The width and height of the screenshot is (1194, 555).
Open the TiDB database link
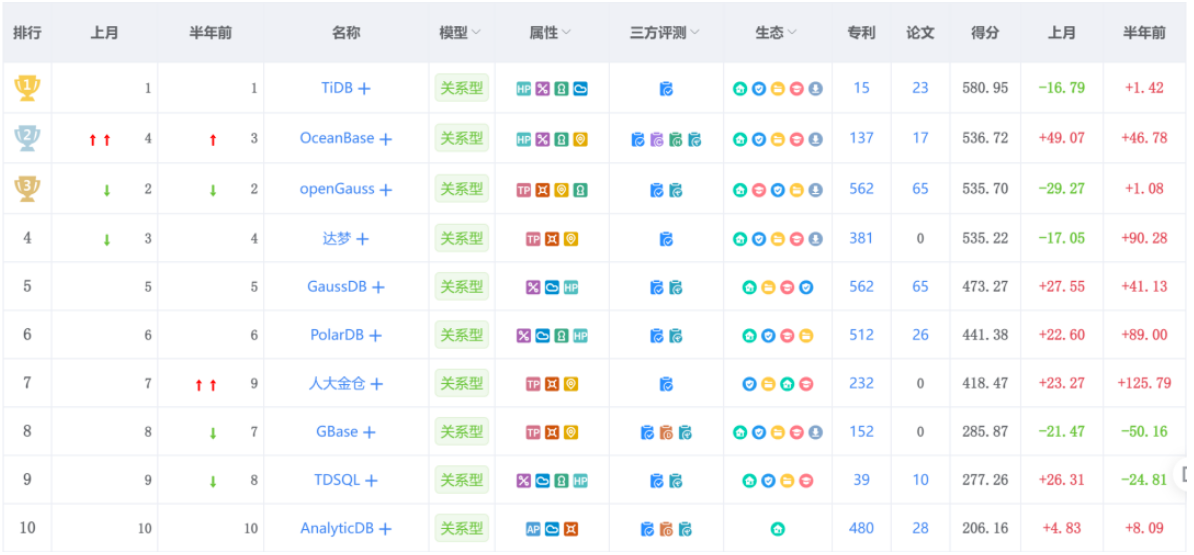337,88
